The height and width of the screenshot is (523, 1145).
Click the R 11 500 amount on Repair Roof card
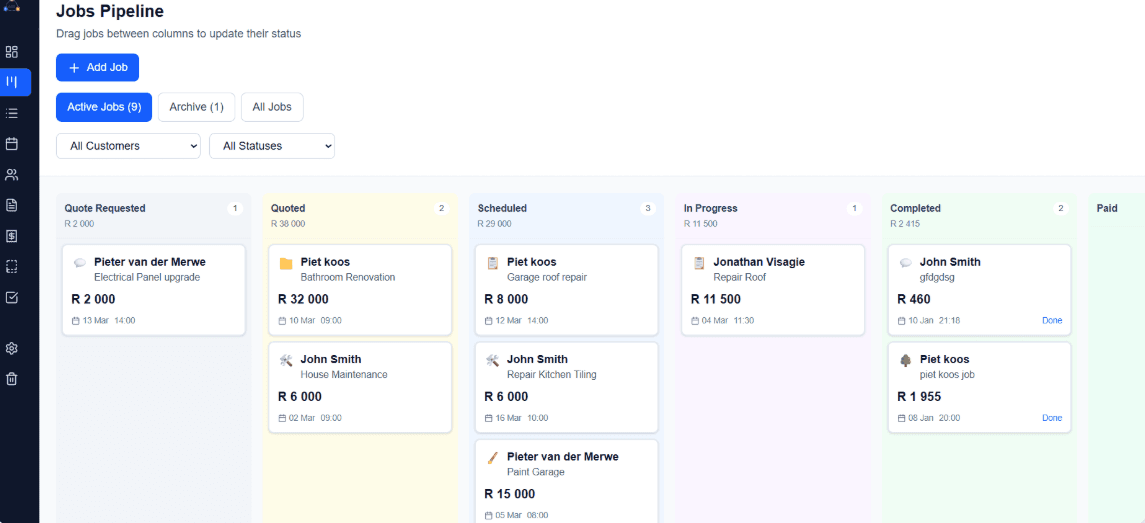click(716, 299)
